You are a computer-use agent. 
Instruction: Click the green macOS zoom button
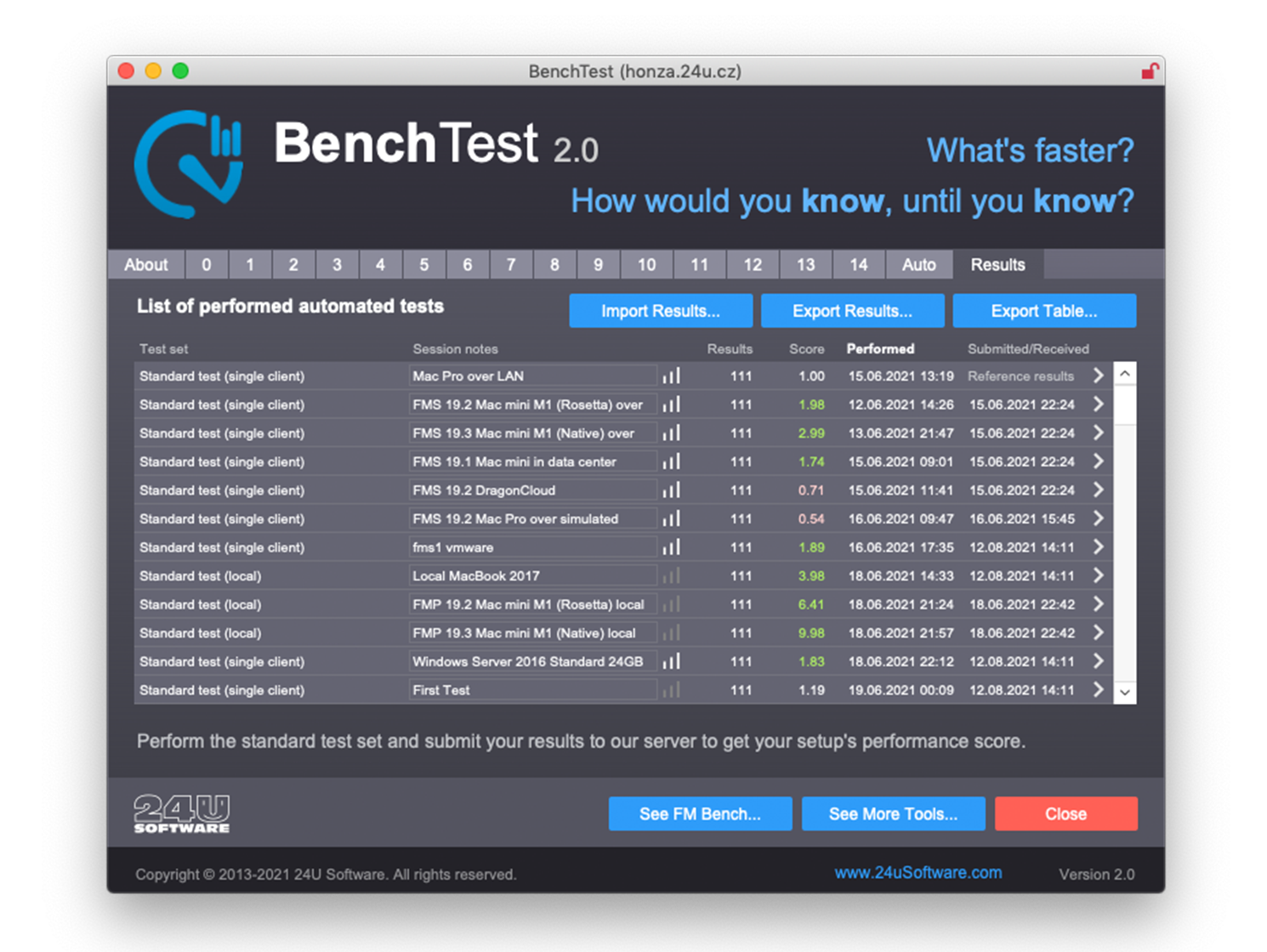click(180, 71)
